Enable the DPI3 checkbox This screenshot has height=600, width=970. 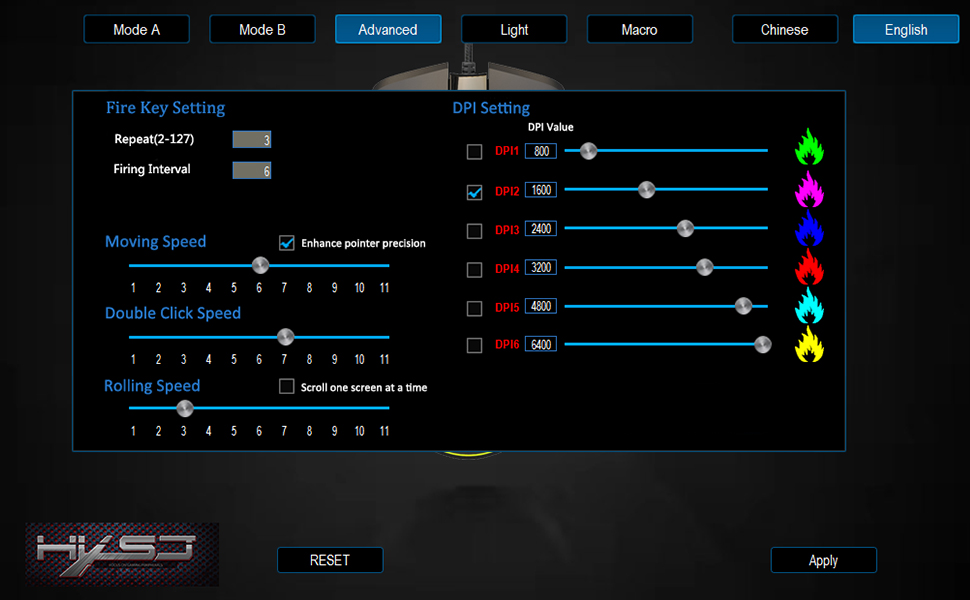474,231
